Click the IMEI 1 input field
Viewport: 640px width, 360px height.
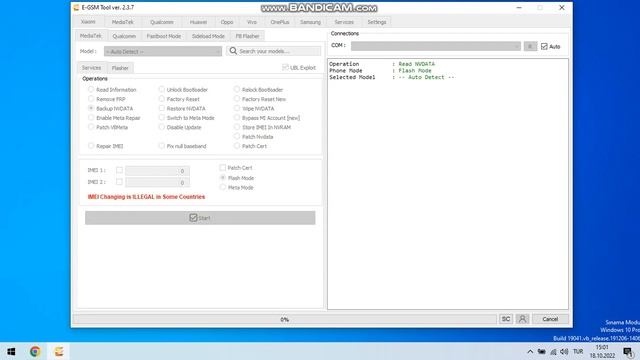tap(157, 171)
